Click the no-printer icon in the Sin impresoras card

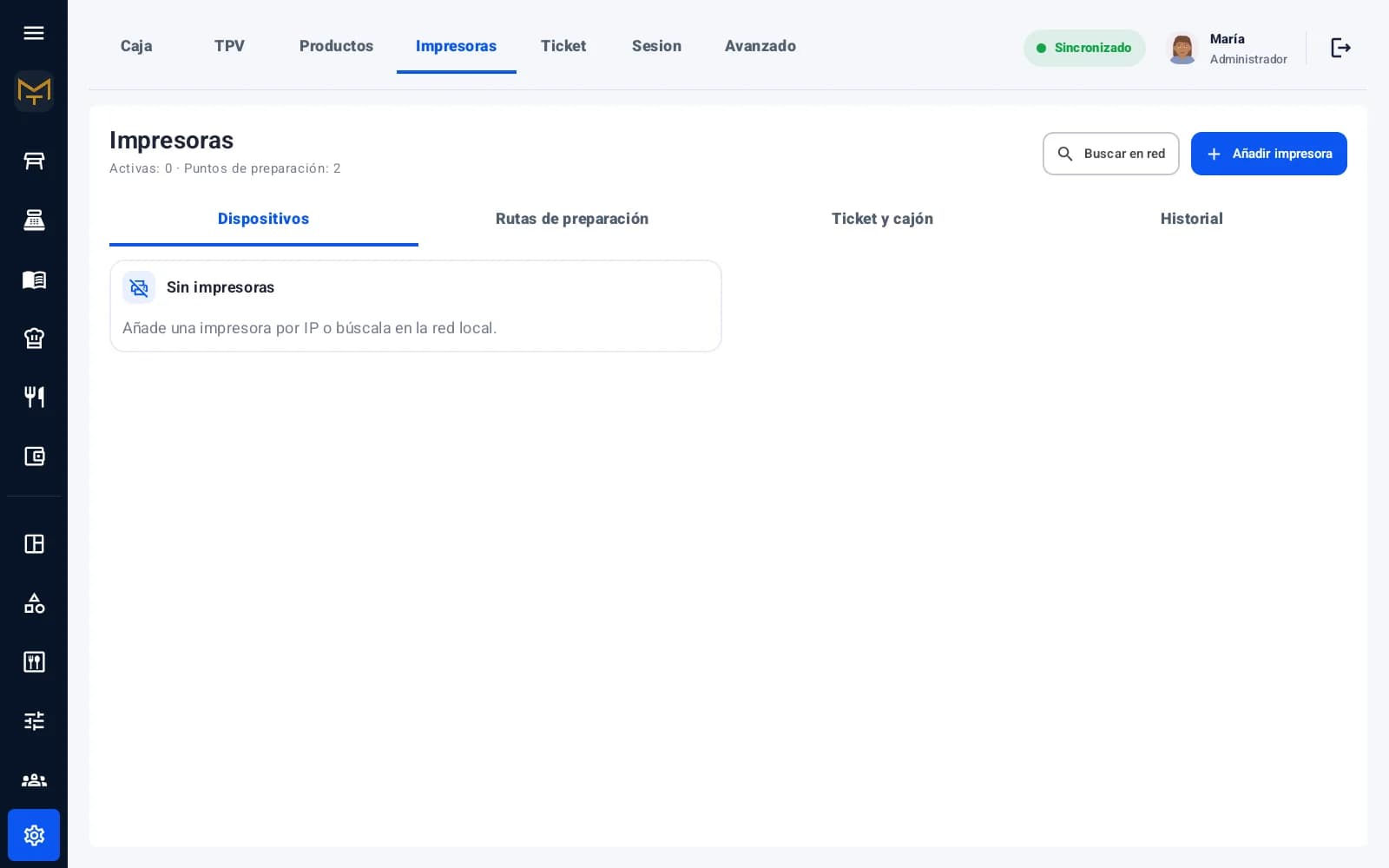pos(139,287)
